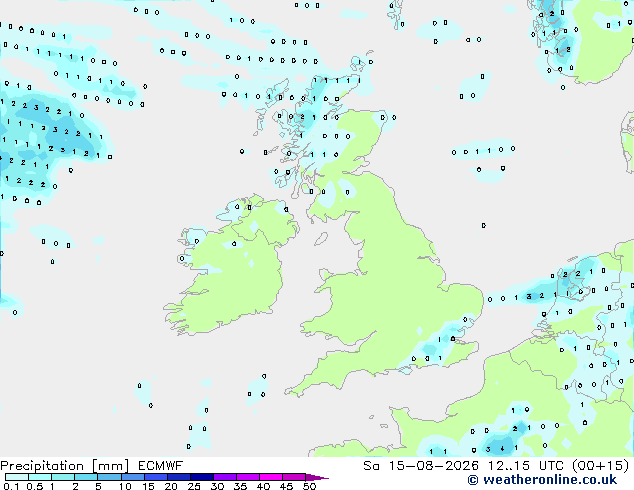Image resolution: width=634 pixels, height=490 pixels.
Task: Click the '25' legend value
Action: click(x=194, y=486)
